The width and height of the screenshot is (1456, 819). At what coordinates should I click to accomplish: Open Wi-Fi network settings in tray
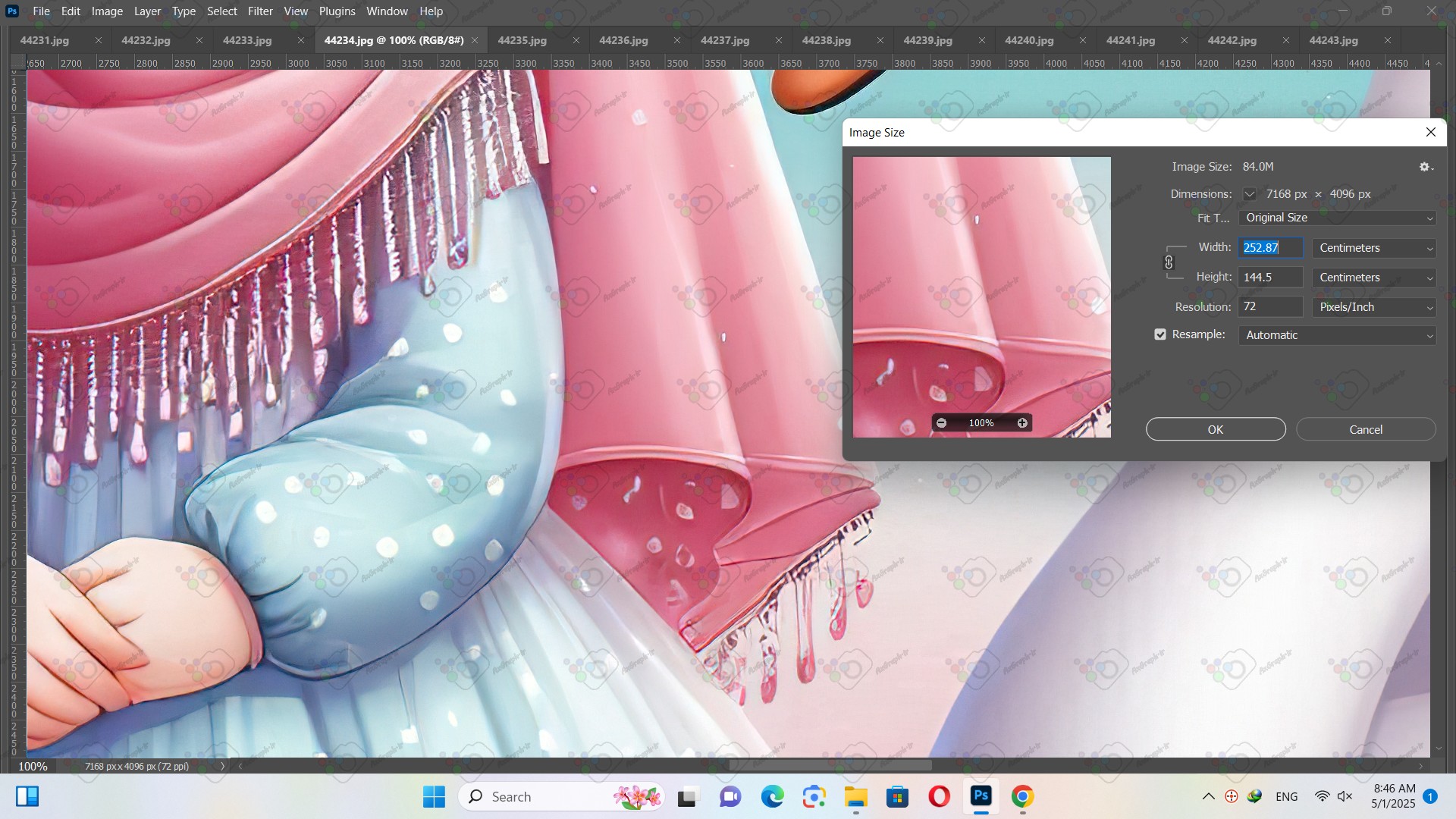[x=1323, y=796]
